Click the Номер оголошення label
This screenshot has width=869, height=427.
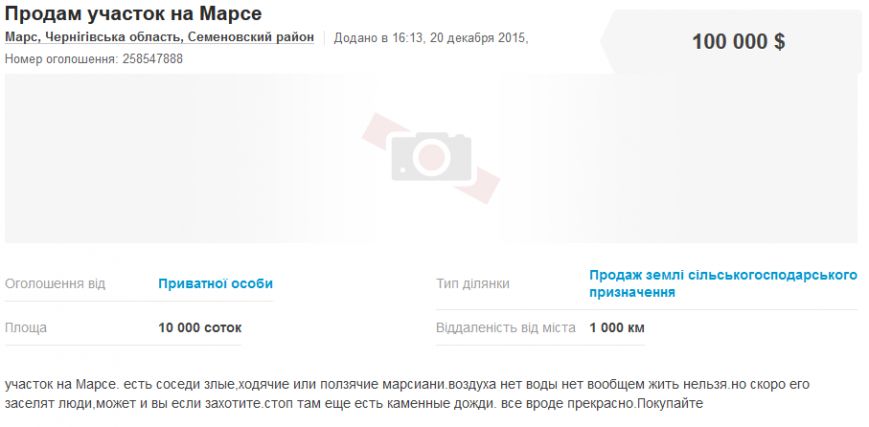(x=62, y=59)
